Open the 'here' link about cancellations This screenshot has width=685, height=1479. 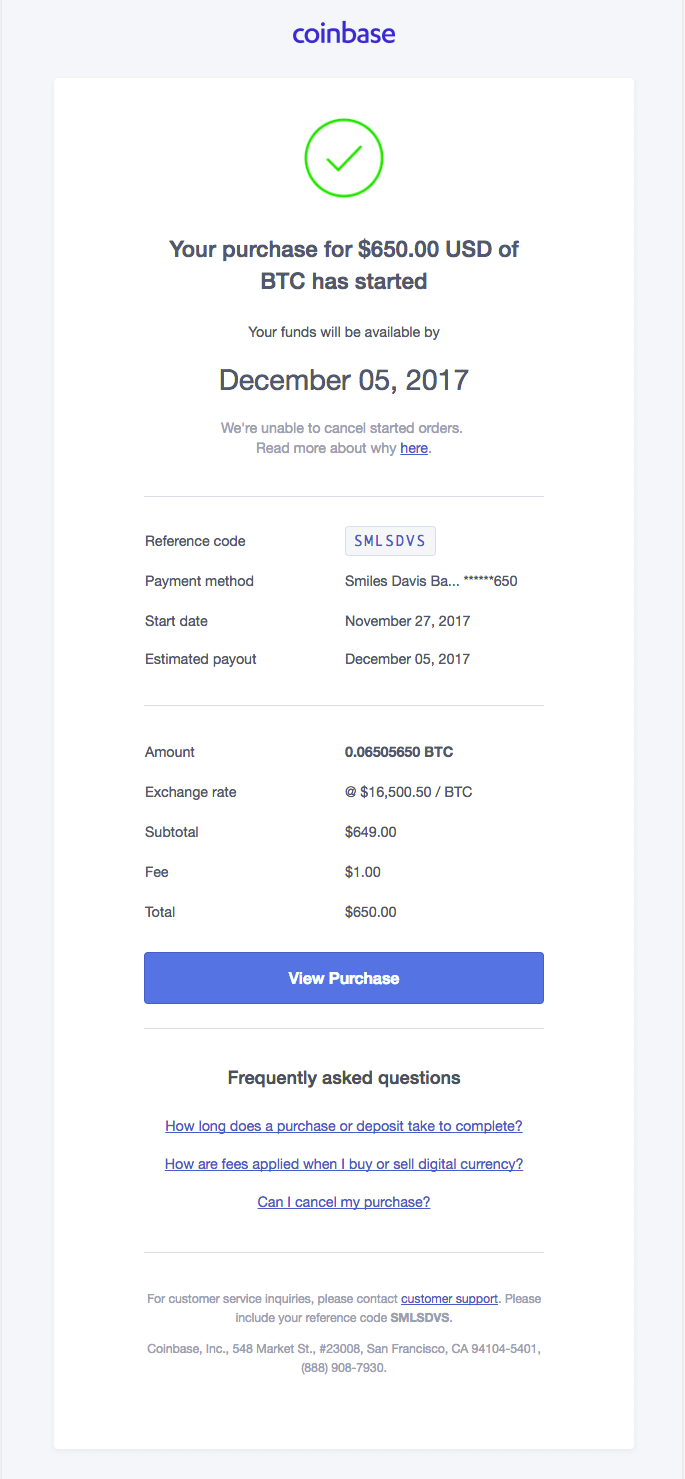coord(414,448)
